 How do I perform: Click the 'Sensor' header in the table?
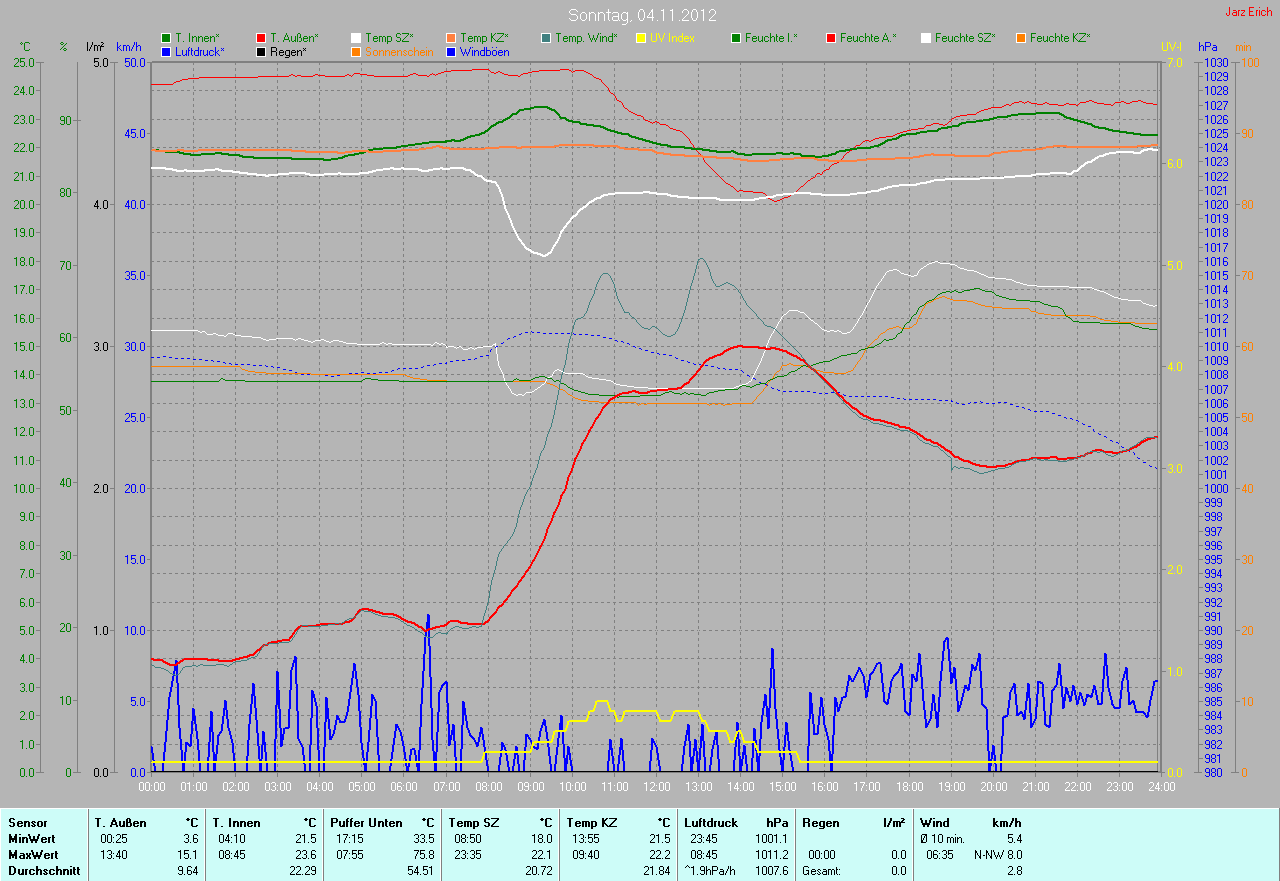coord(27,823)
